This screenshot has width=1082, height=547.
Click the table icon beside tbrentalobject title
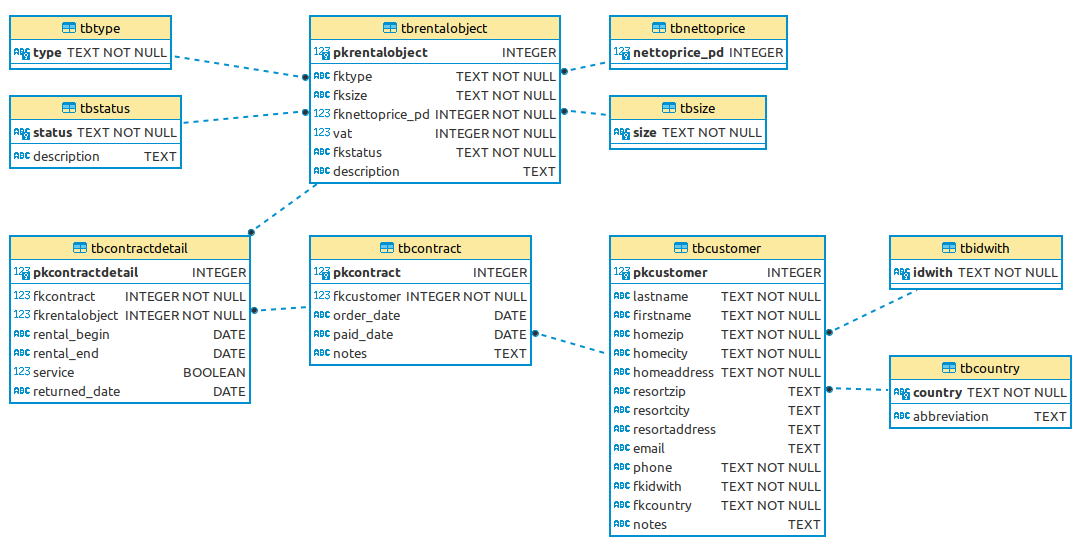pos(391,28)
